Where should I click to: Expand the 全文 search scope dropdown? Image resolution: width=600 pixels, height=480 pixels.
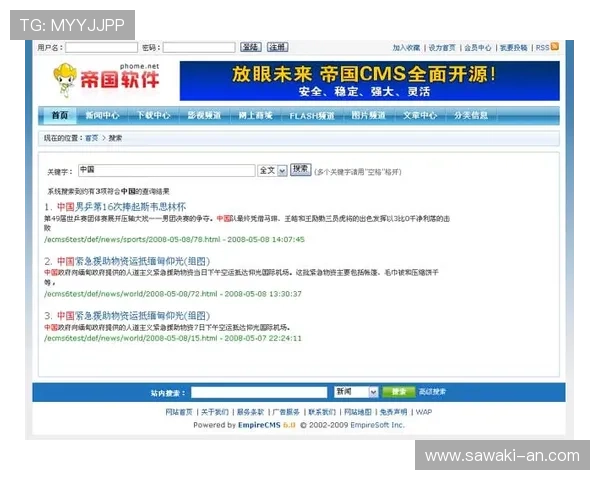(272, 170)
